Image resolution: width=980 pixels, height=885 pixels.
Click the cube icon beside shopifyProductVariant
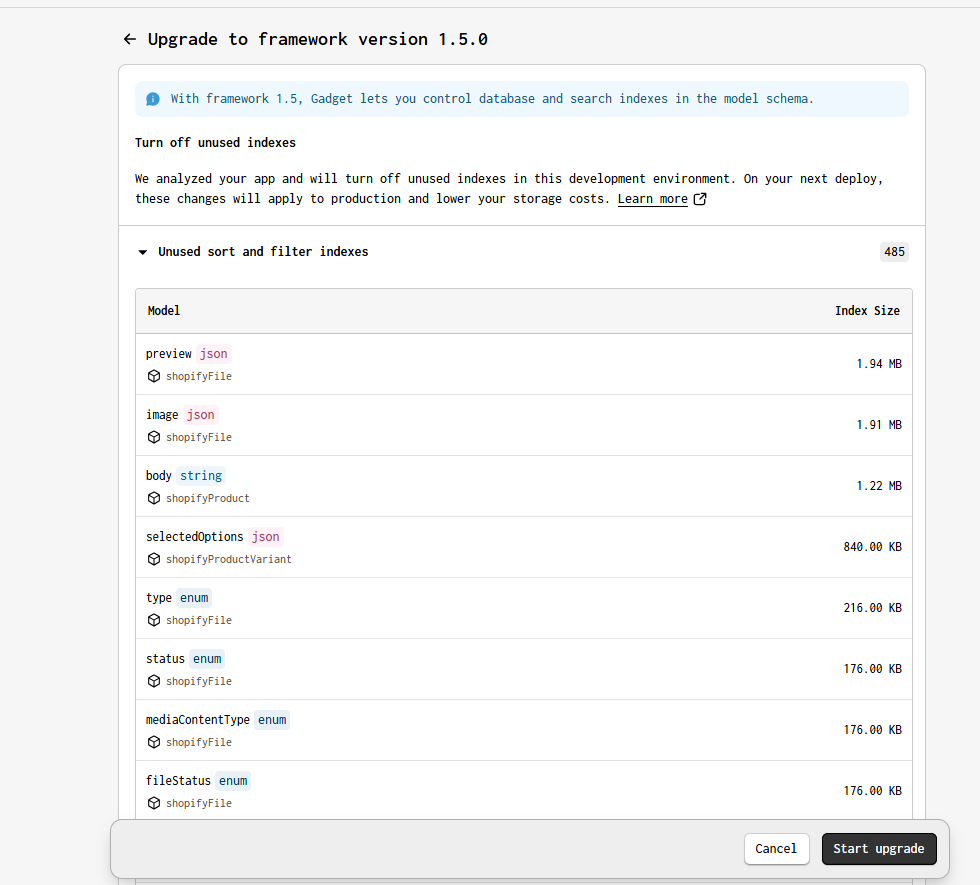154,559
